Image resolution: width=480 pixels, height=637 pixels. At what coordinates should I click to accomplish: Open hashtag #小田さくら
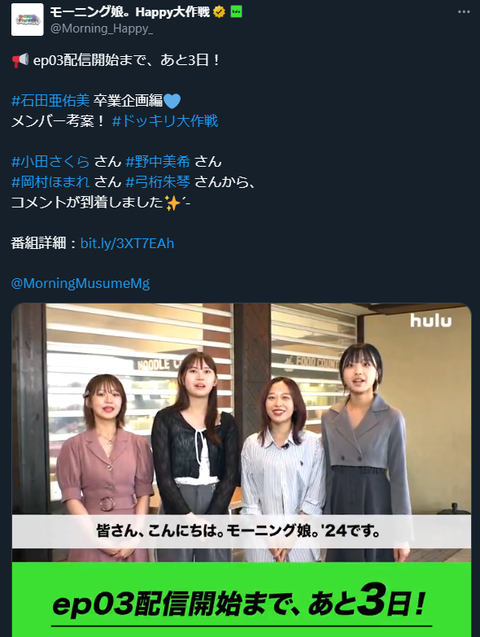click(x=50, y=162)
